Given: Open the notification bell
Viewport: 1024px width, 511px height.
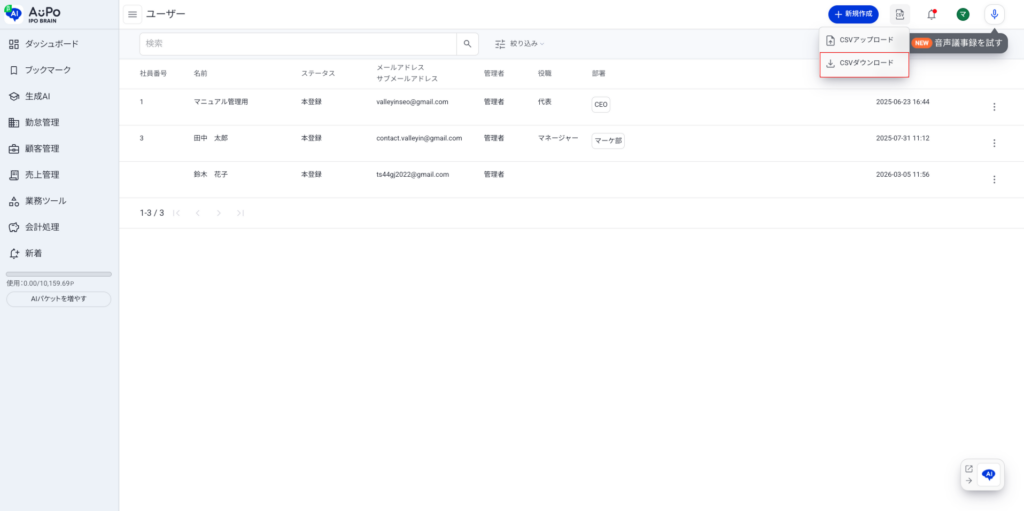Looking at the screenshot, I should point(931,14).
